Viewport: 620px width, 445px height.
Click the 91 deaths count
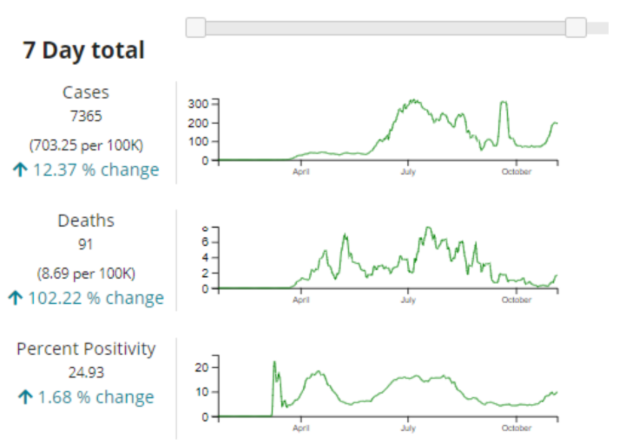point(86,244)
